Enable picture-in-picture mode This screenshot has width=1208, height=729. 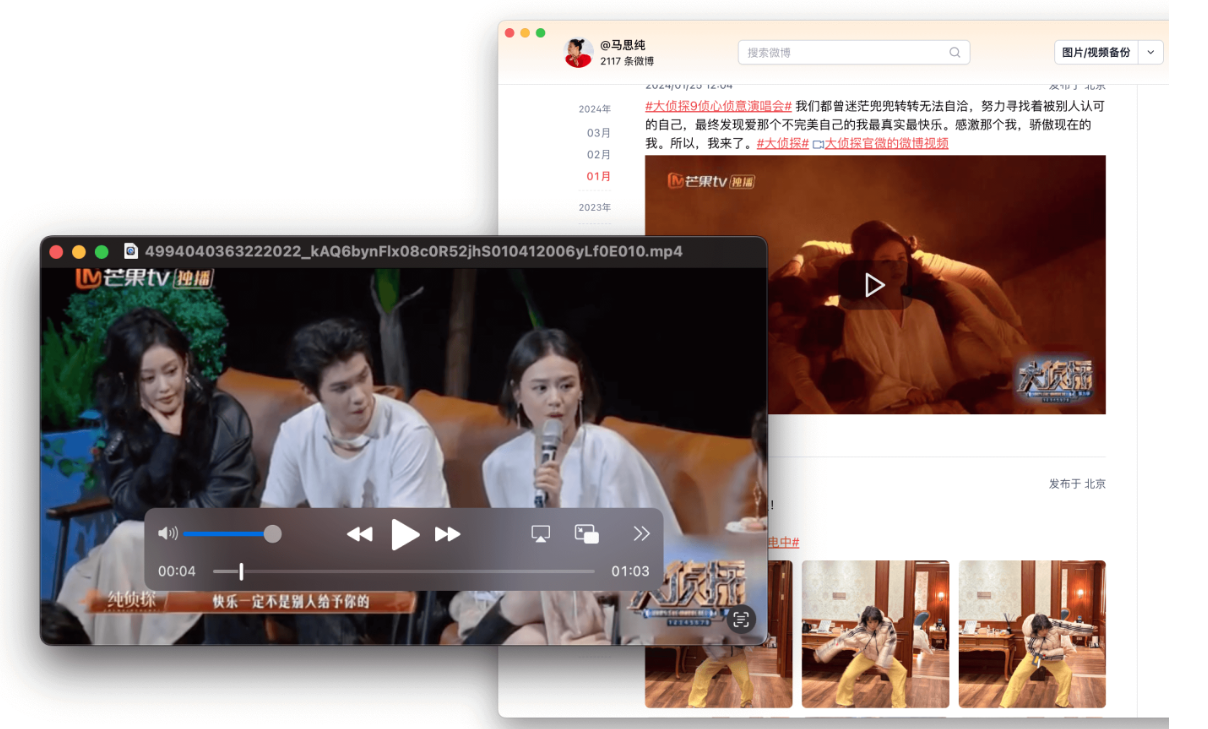click(587, 534)
